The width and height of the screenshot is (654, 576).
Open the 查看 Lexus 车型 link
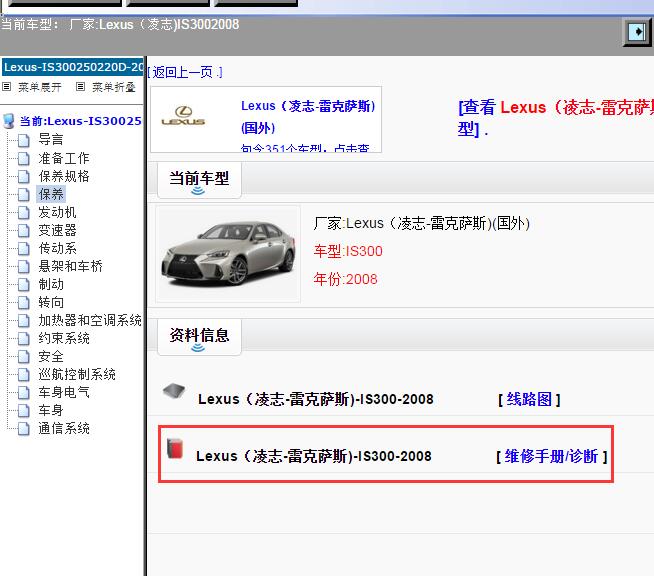(556, 118)
